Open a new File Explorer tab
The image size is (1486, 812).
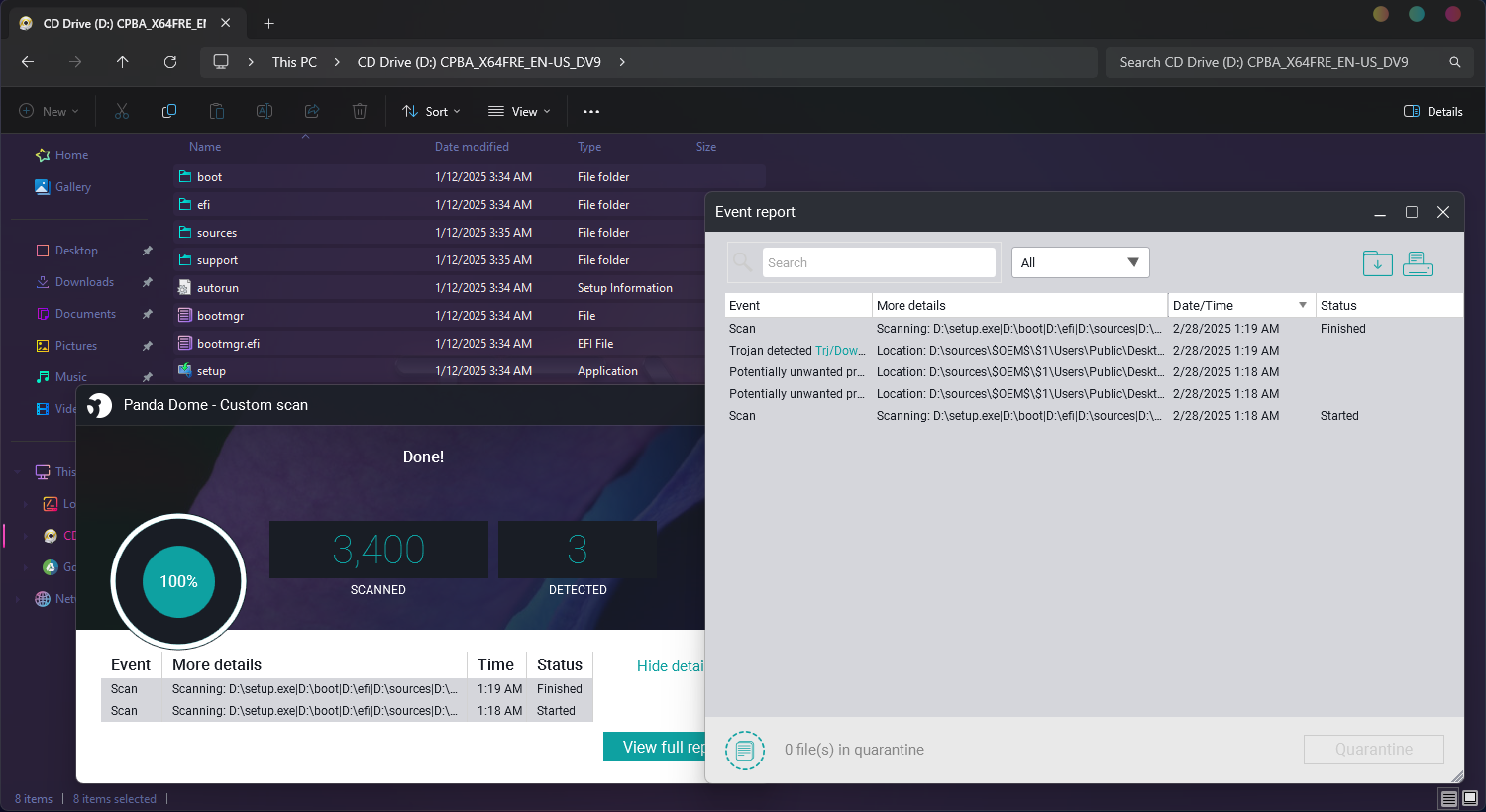click(269, 23)
